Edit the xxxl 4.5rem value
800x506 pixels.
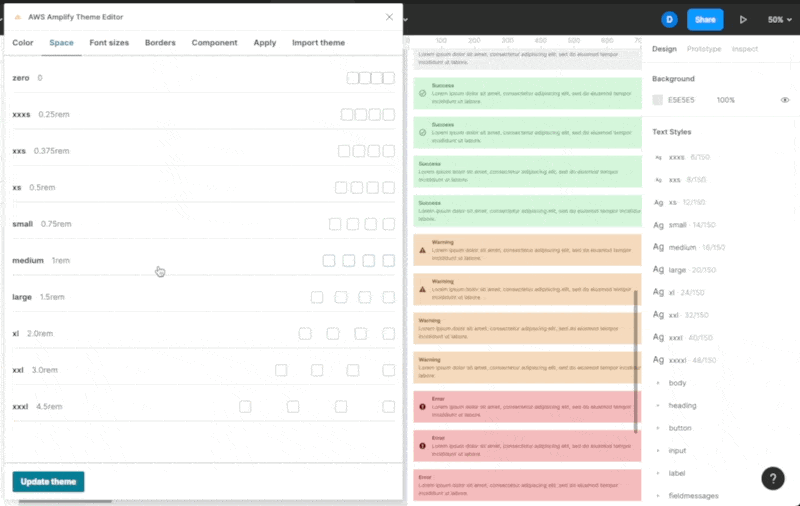coord(49,407)
